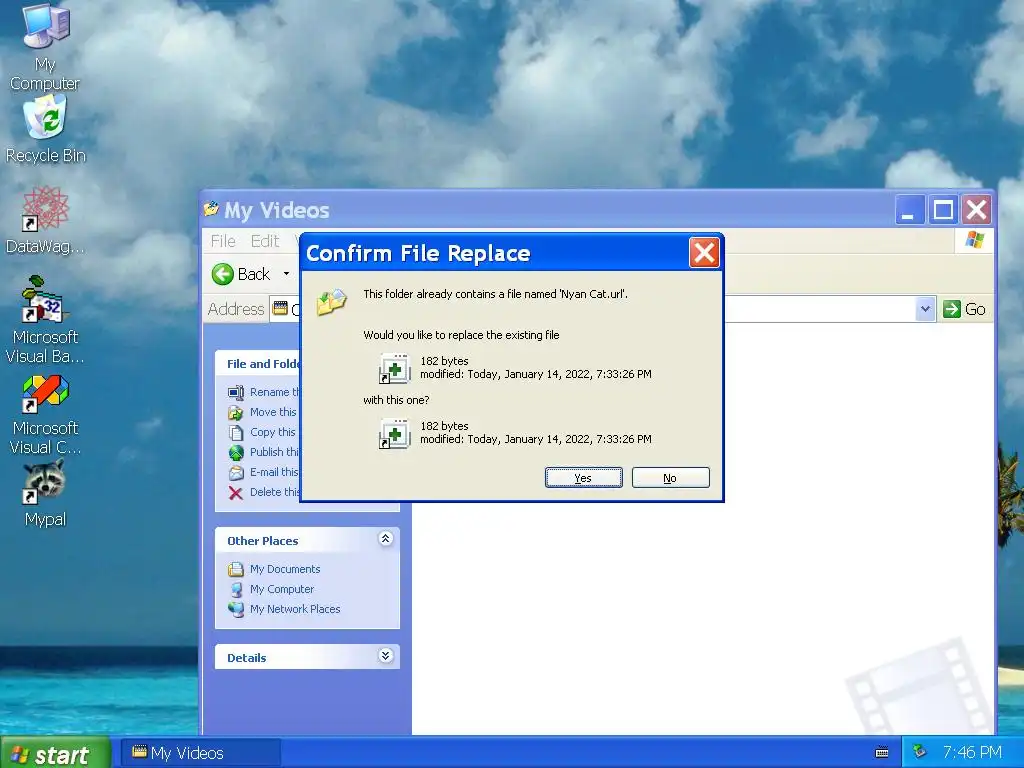Screen dimensions: 1024x768
Task: Open the Edit menu in My Videos
Action: point(264,241)
